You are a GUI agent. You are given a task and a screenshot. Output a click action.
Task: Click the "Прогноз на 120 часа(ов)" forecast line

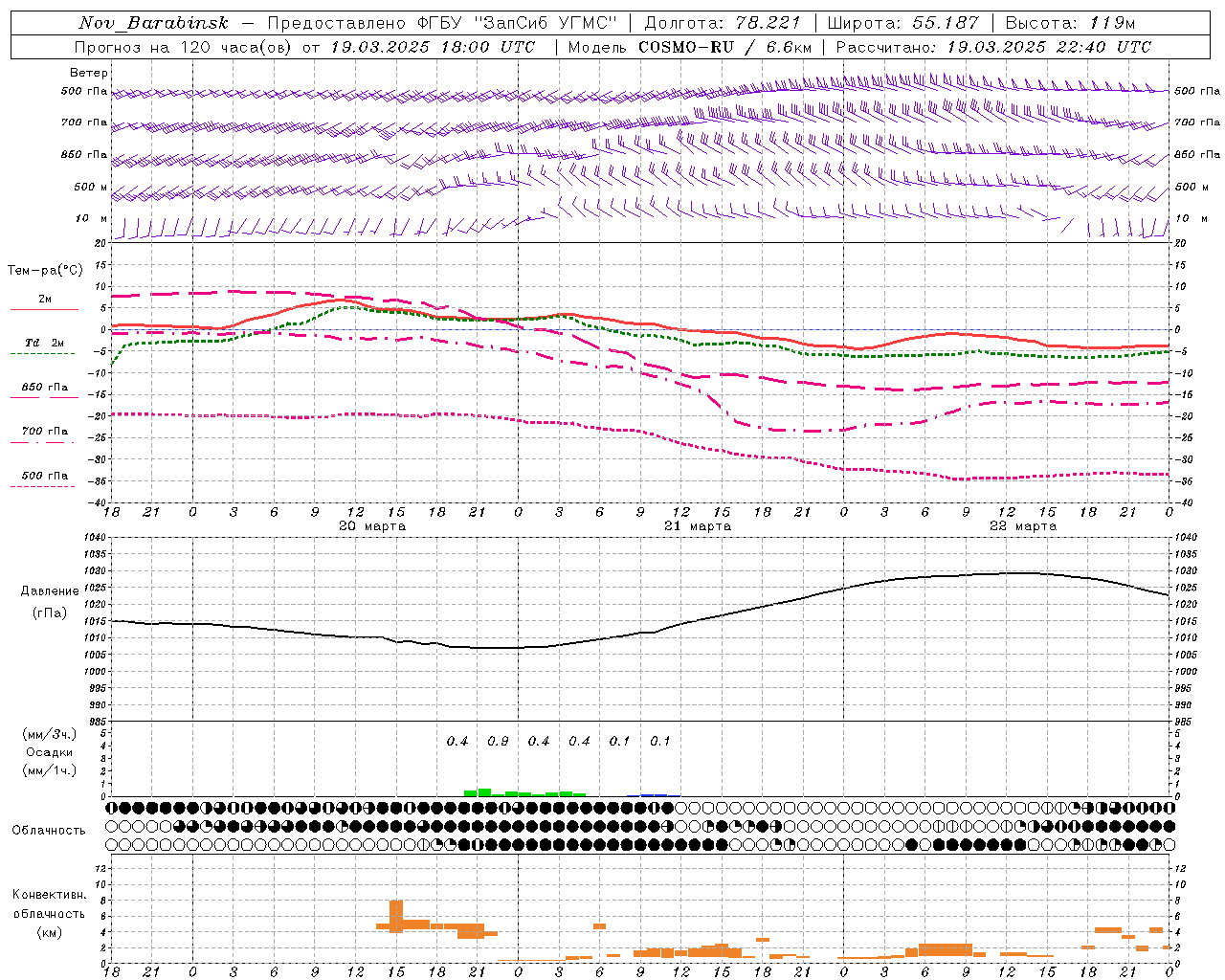coord(307,47)
